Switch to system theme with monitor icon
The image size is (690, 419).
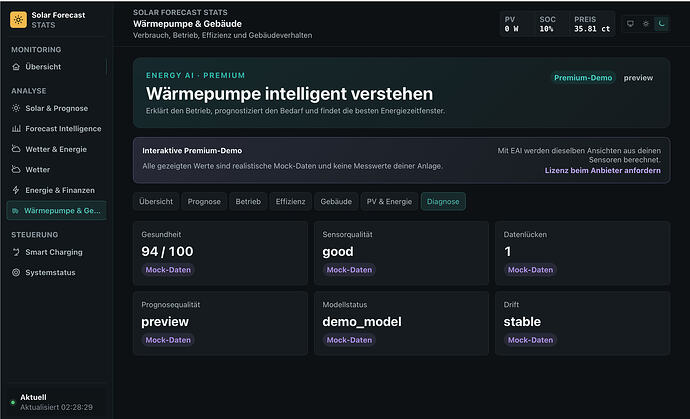coord(630,24)
